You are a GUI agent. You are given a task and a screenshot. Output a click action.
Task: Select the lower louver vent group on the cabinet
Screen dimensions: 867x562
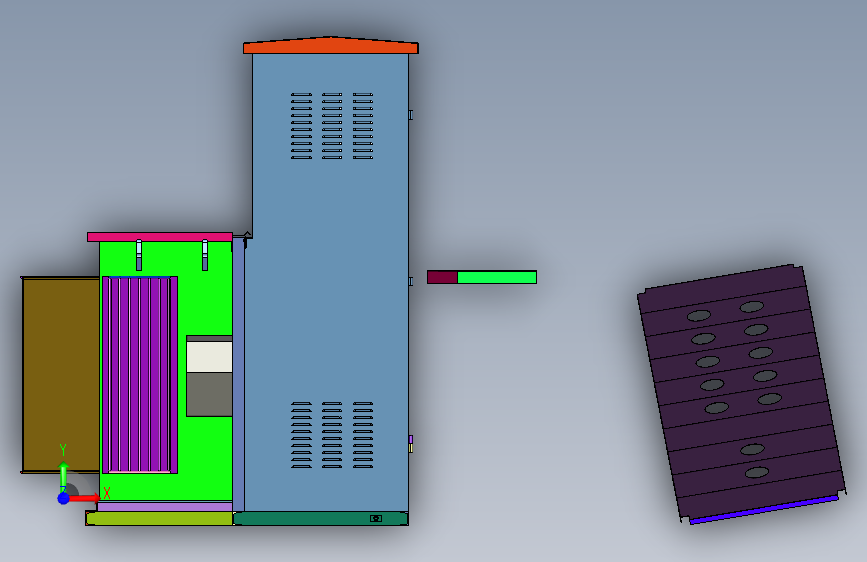pos(332,435)
